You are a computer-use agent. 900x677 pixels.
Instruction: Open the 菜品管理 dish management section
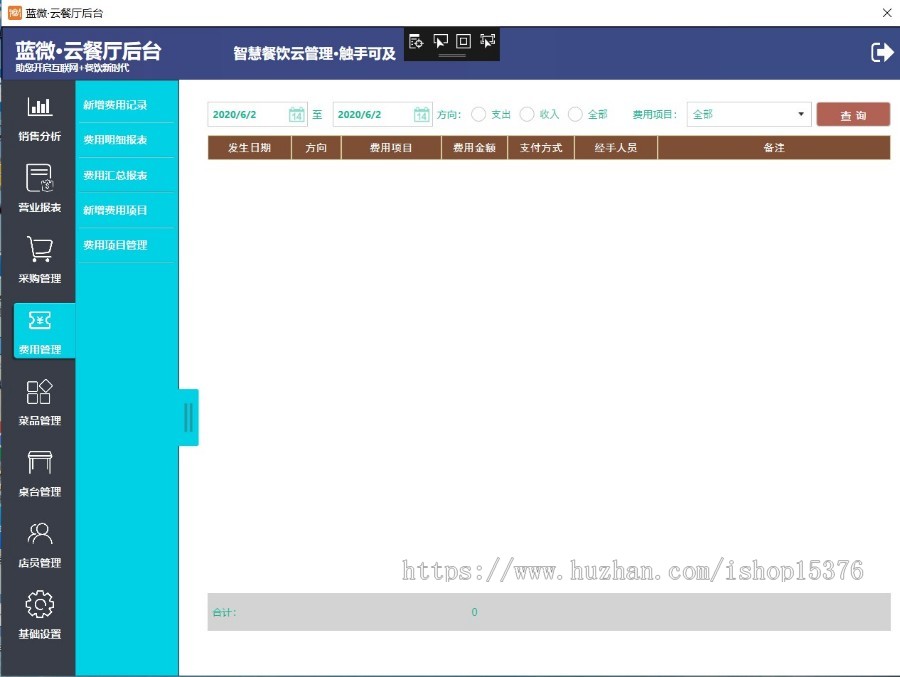[x=39, y=402]
